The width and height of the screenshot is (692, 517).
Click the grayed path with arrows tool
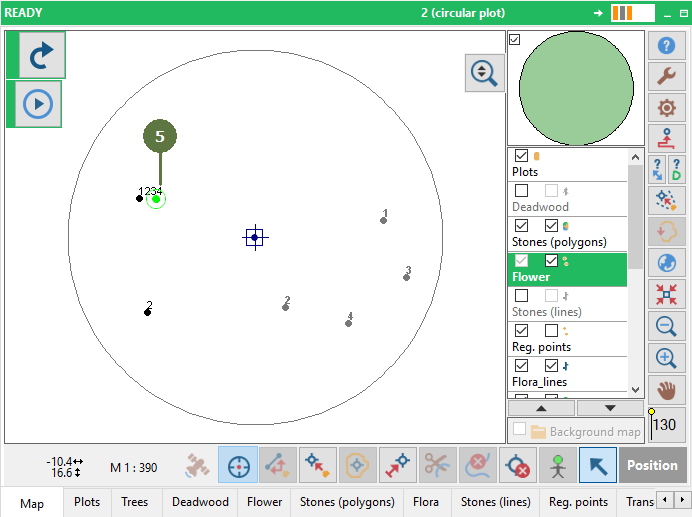coord(278,465)
